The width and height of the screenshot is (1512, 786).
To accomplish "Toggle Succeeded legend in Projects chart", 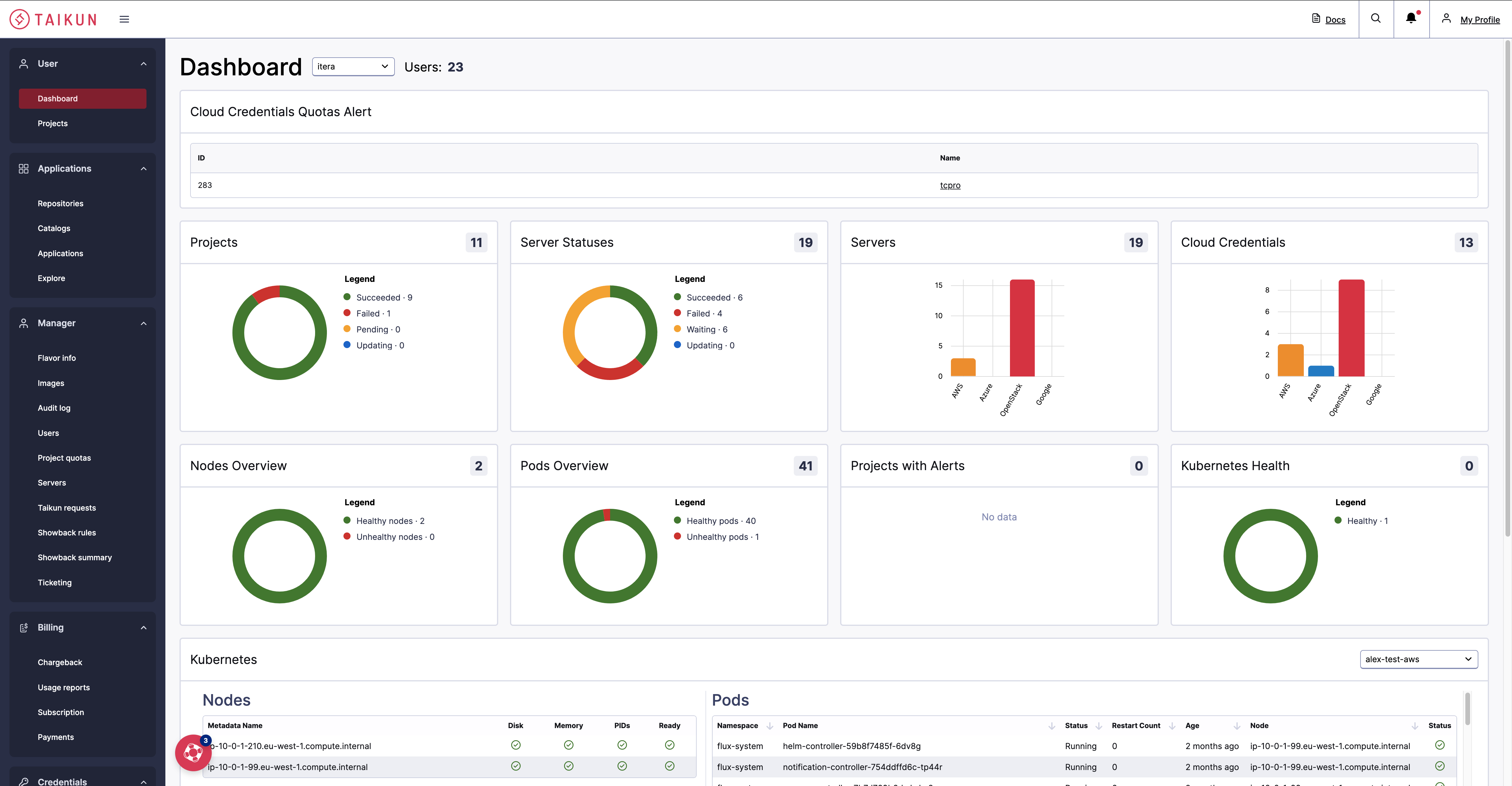I will pos(378,297).
